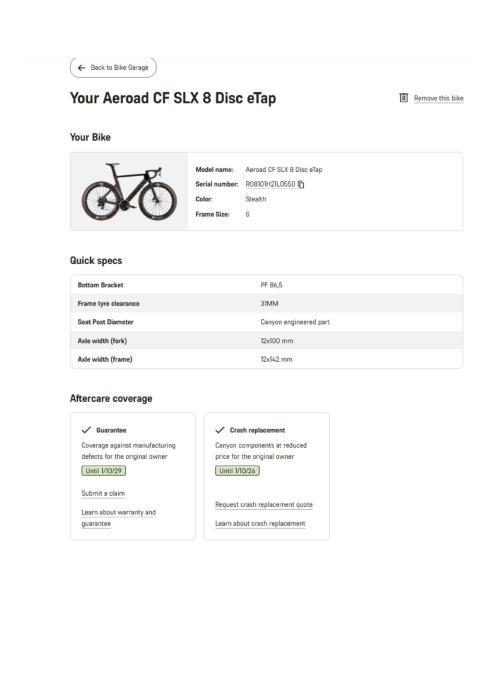This screenshot has width=487, height=690.
Task: Copy the serial number icon
Action: [x=301, y=184]
